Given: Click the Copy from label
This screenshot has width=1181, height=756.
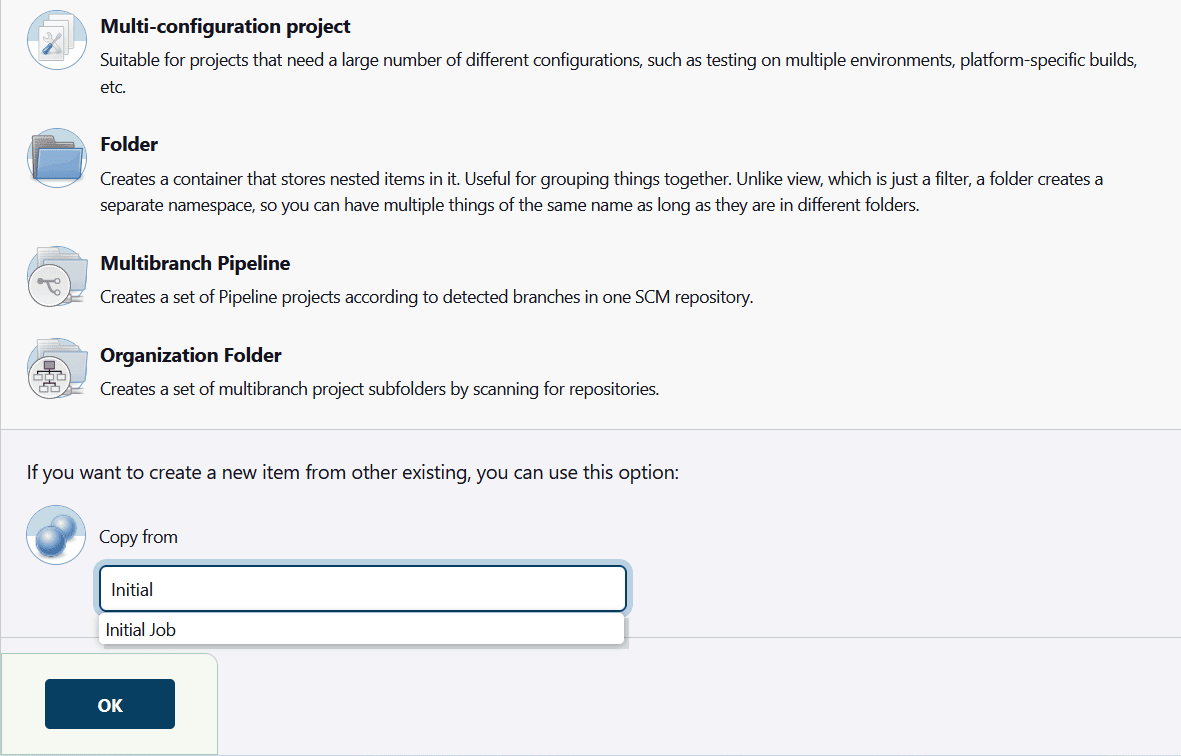Looking at the screenshot, I should (x=139, y=537).
